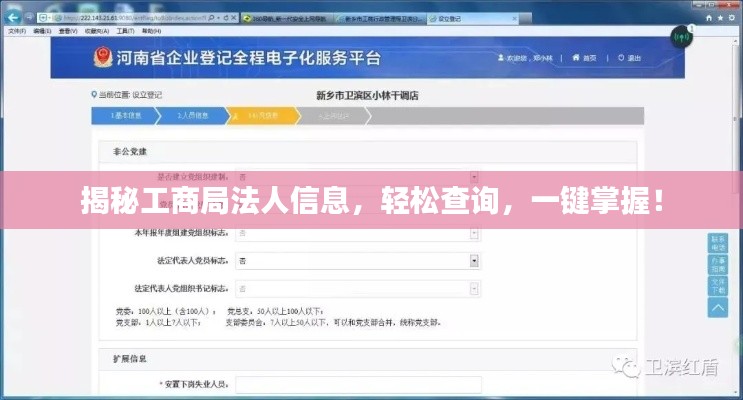This screenshot has height=400, width=743.
Task: Open favorites via the star icon
Action: [x=720, y=18]
